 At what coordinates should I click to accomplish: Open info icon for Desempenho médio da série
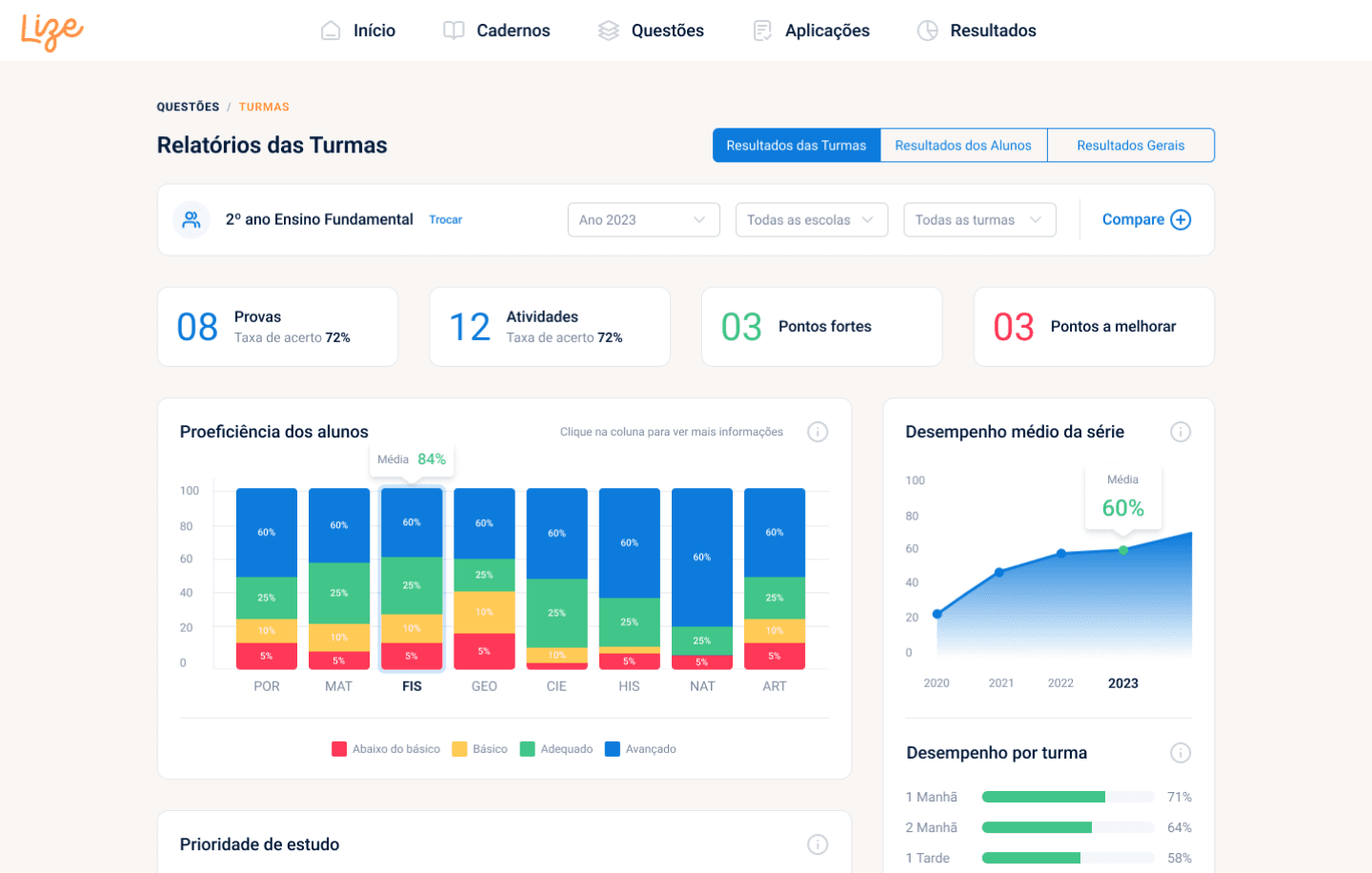(1180, 432)
